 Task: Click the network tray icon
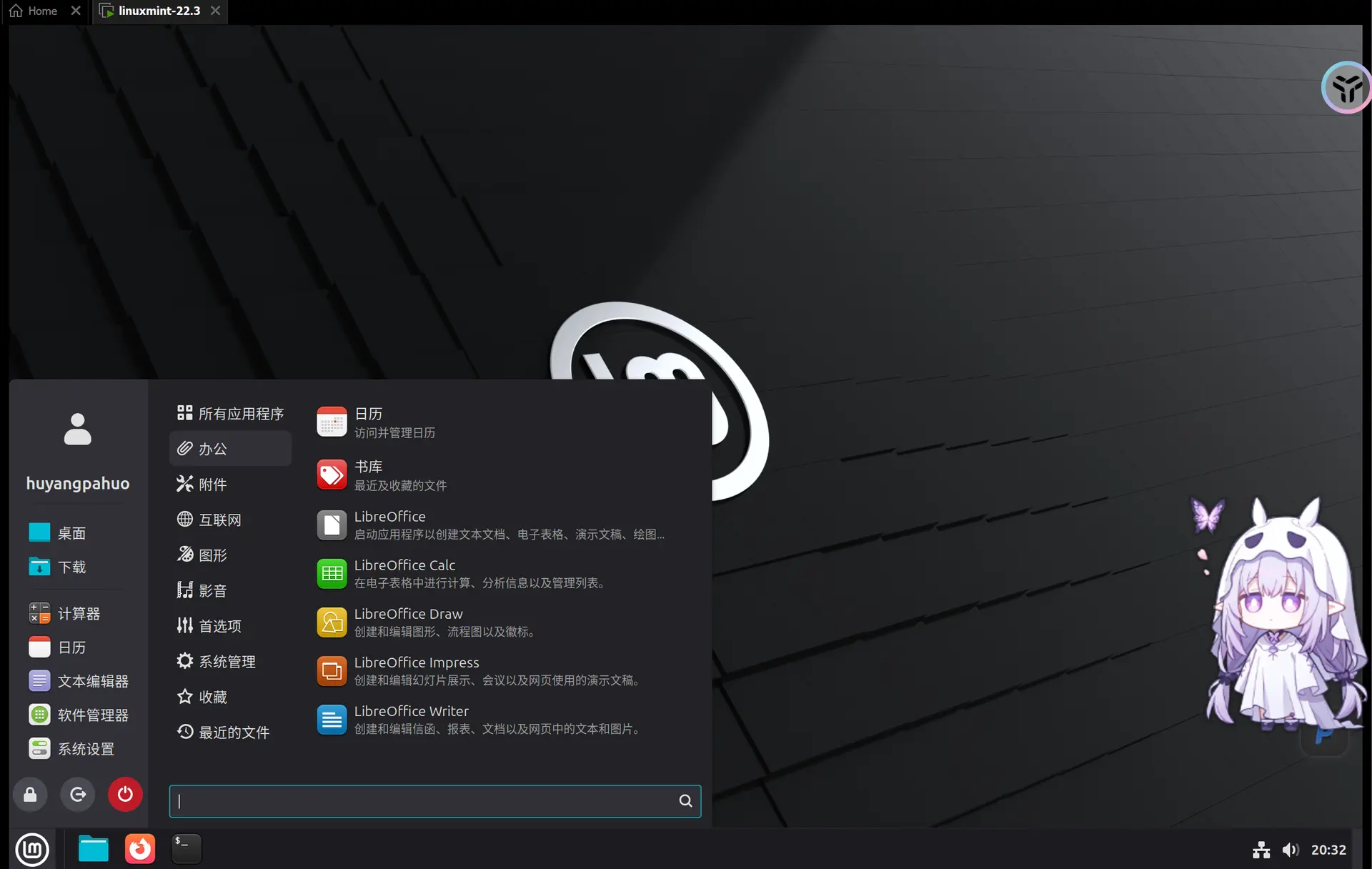1261,850
